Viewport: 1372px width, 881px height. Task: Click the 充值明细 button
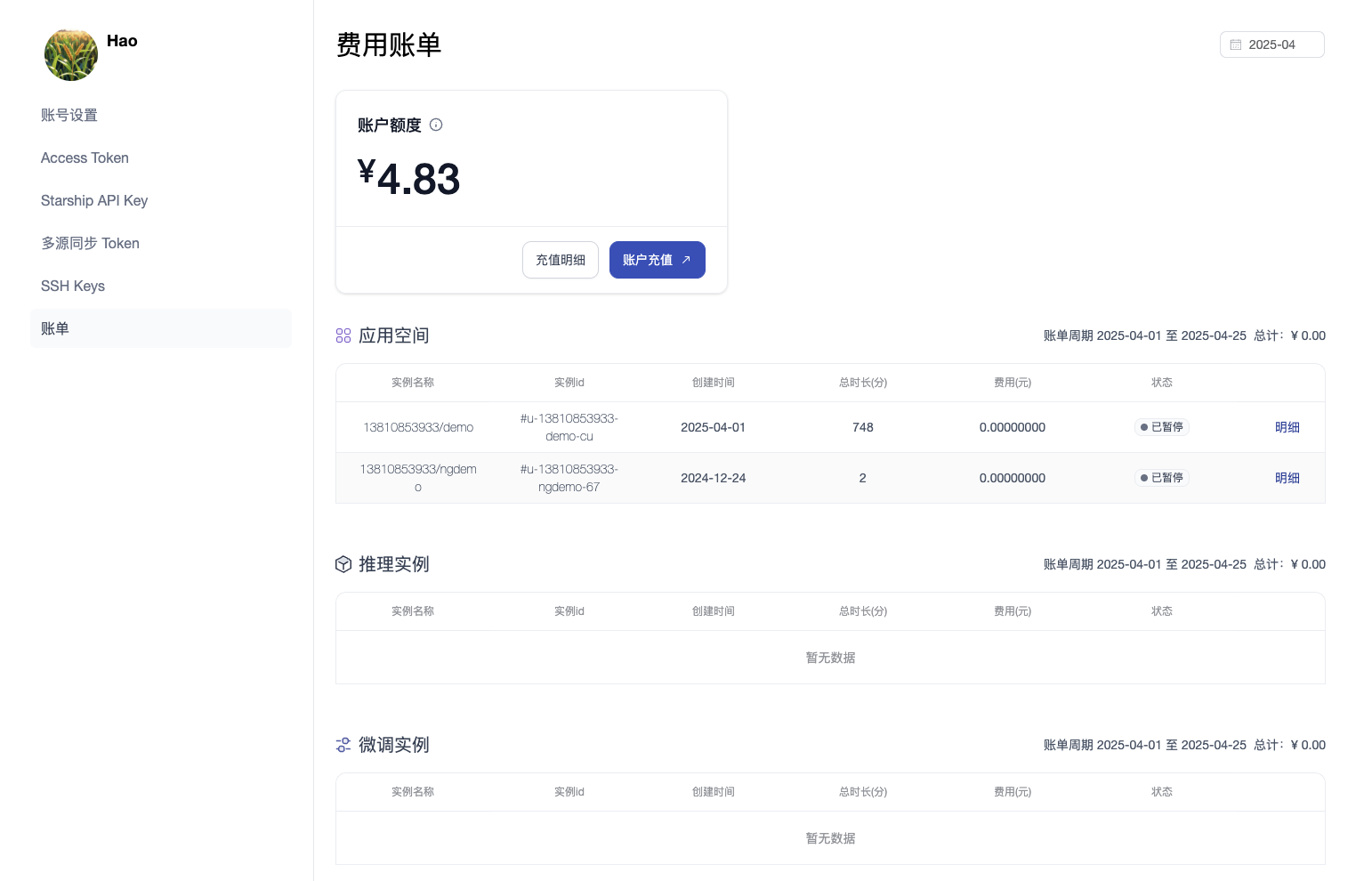coord(560,260)
